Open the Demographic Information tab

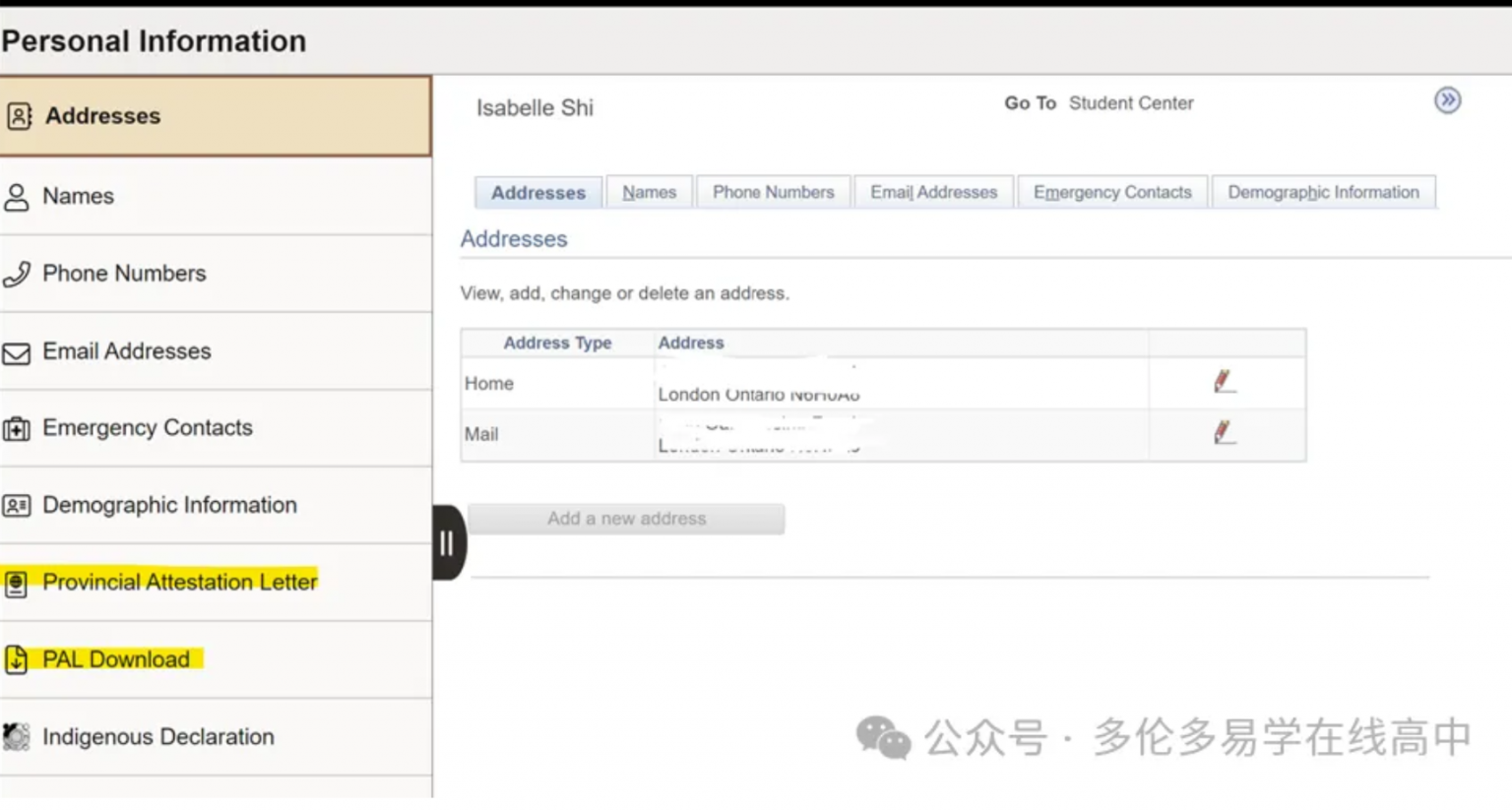pyautogui.click(x=1323, y=192)
